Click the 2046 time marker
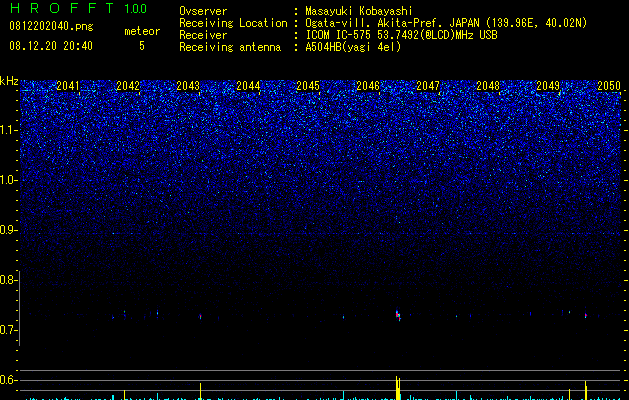The image size is (629, 400). [368, 85]
